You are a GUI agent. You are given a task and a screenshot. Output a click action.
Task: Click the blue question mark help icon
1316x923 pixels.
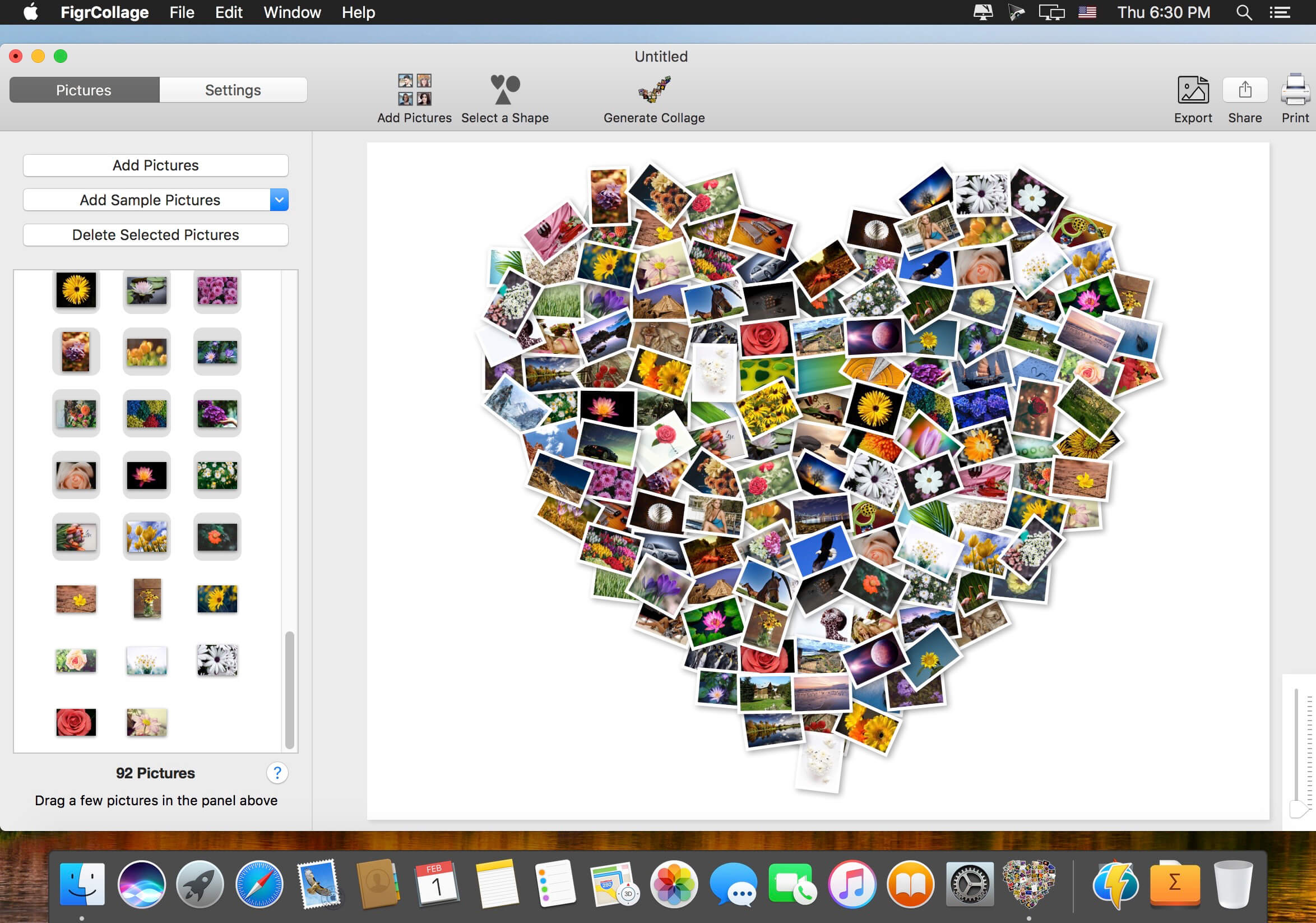277,773
